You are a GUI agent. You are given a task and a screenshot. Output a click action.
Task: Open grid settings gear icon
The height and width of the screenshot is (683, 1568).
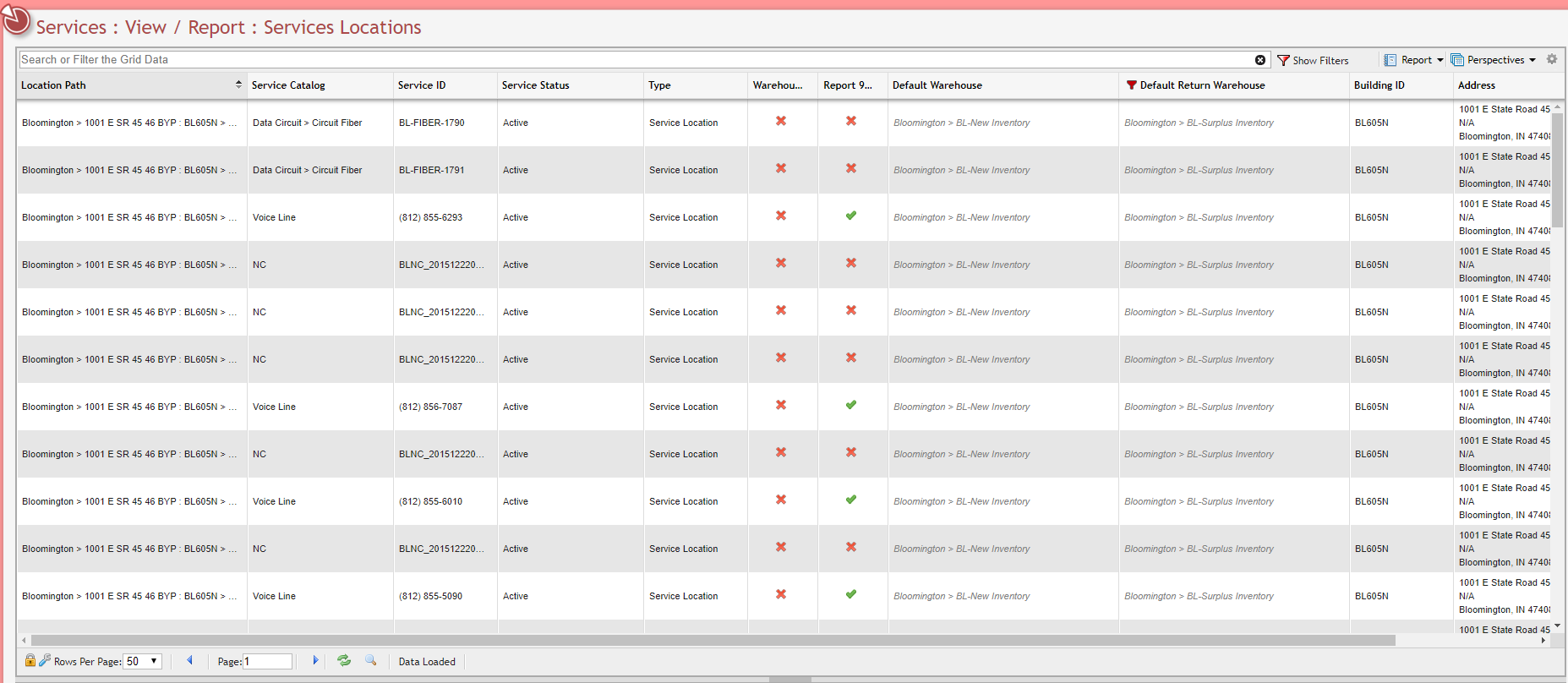[x=1552, y=59]
